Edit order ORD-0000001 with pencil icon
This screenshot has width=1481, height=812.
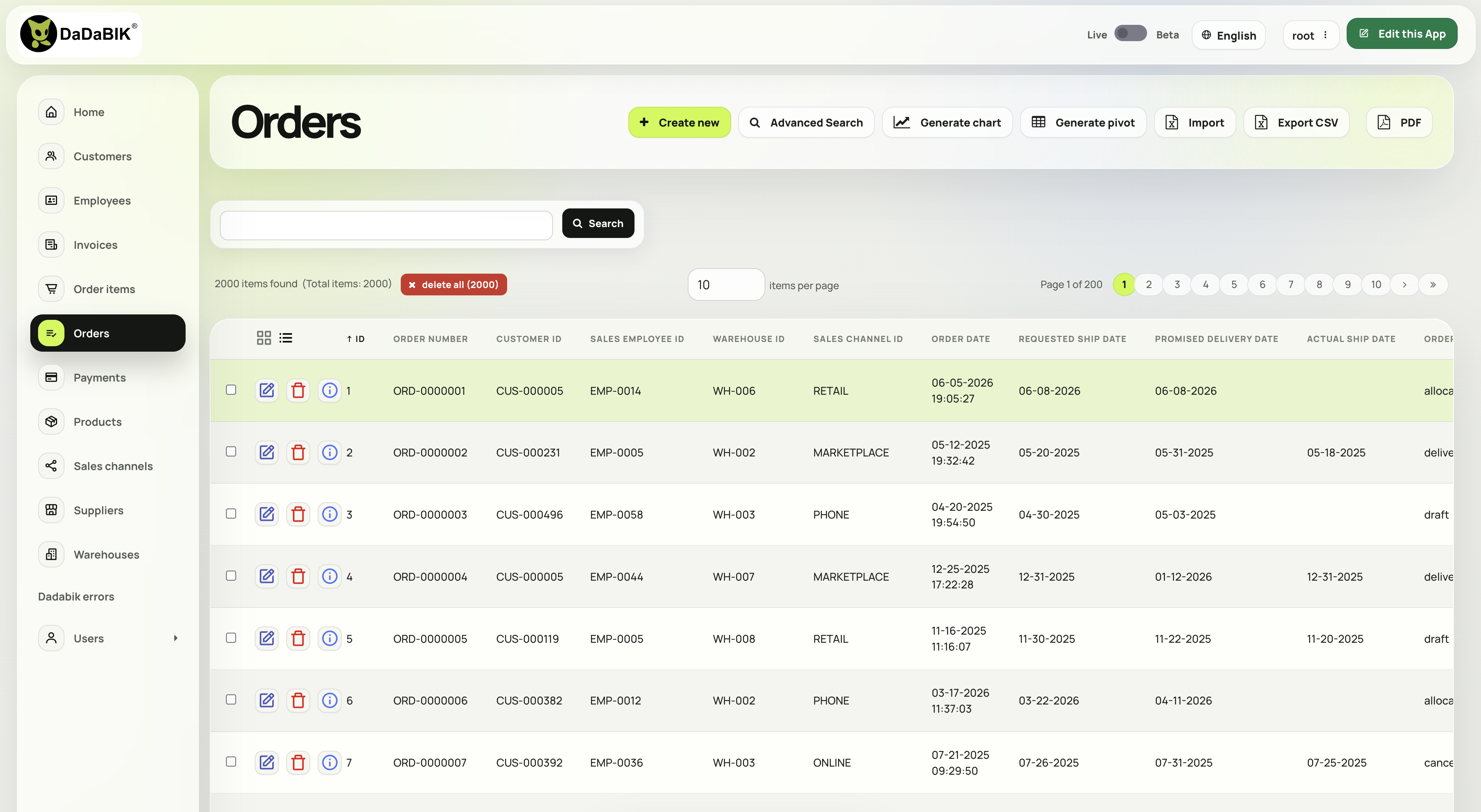tap(267, 390)
